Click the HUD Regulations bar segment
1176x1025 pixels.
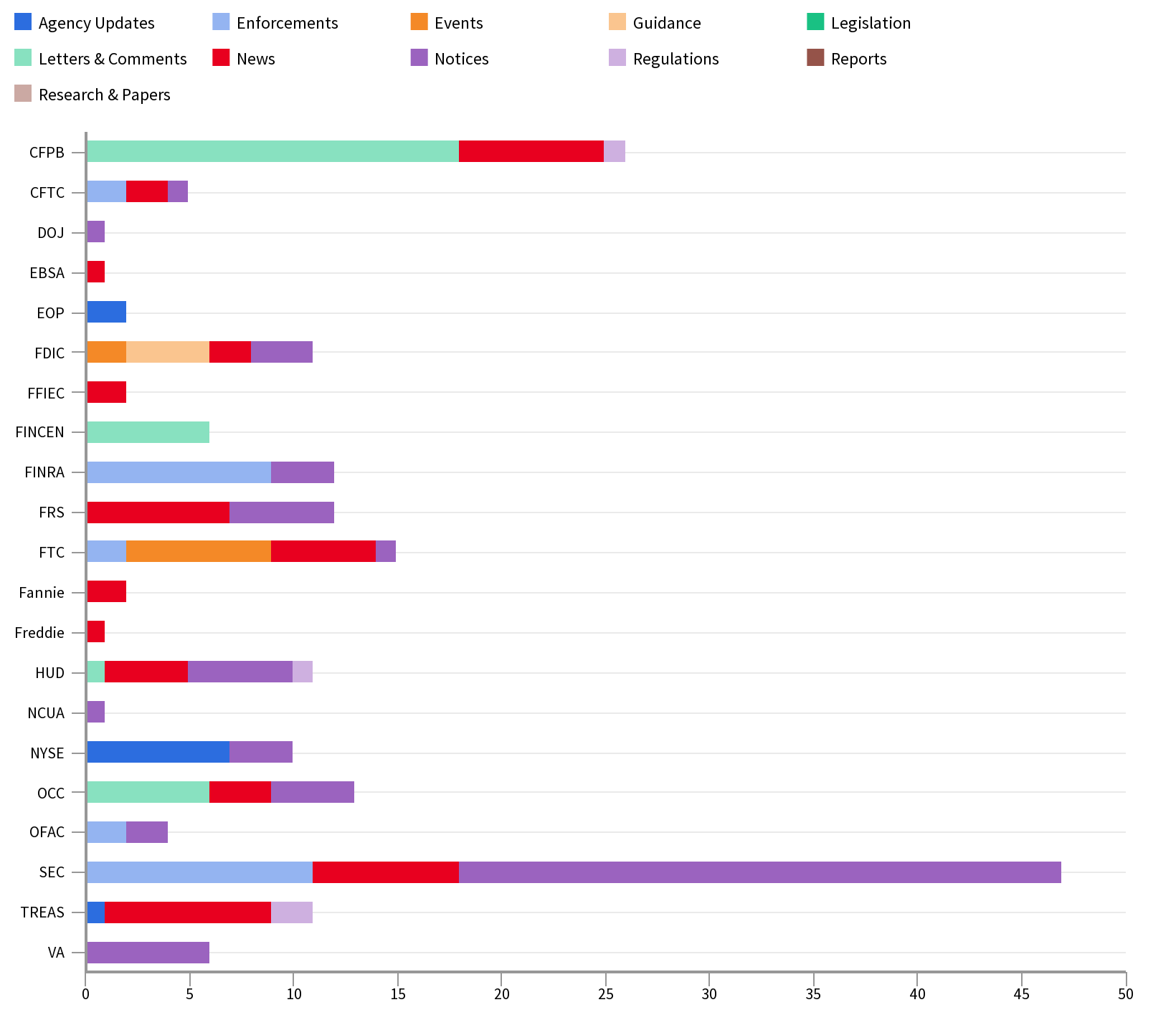point(301,672)
